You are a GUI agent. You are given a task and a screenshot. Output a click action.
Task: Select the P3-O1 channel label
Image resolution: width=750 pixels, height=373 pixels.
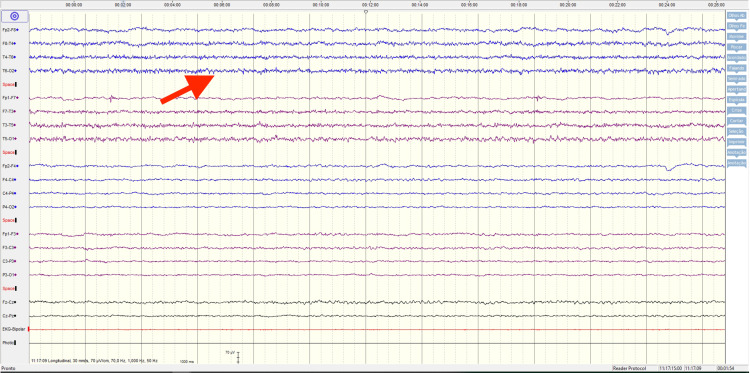(x=10, y=275)
